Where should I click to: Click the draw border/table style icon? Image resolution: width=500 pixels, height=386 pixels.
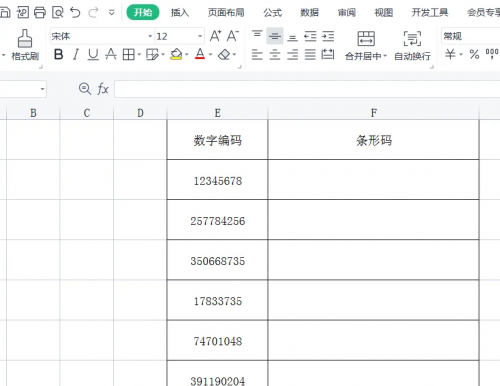coord(153,54)
